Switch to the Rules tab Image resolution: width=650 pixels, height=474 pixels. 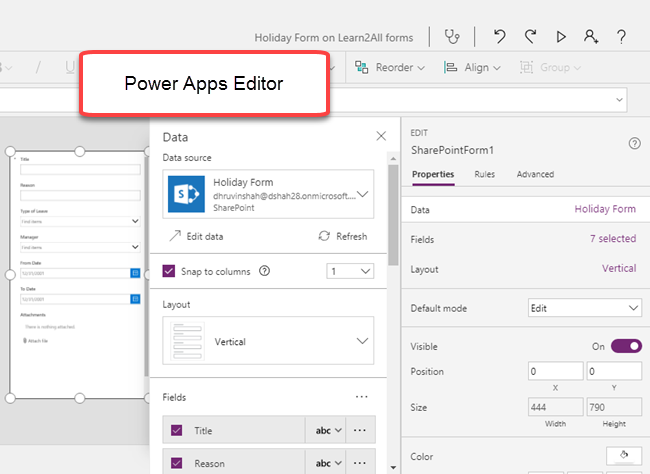(484, 174)
